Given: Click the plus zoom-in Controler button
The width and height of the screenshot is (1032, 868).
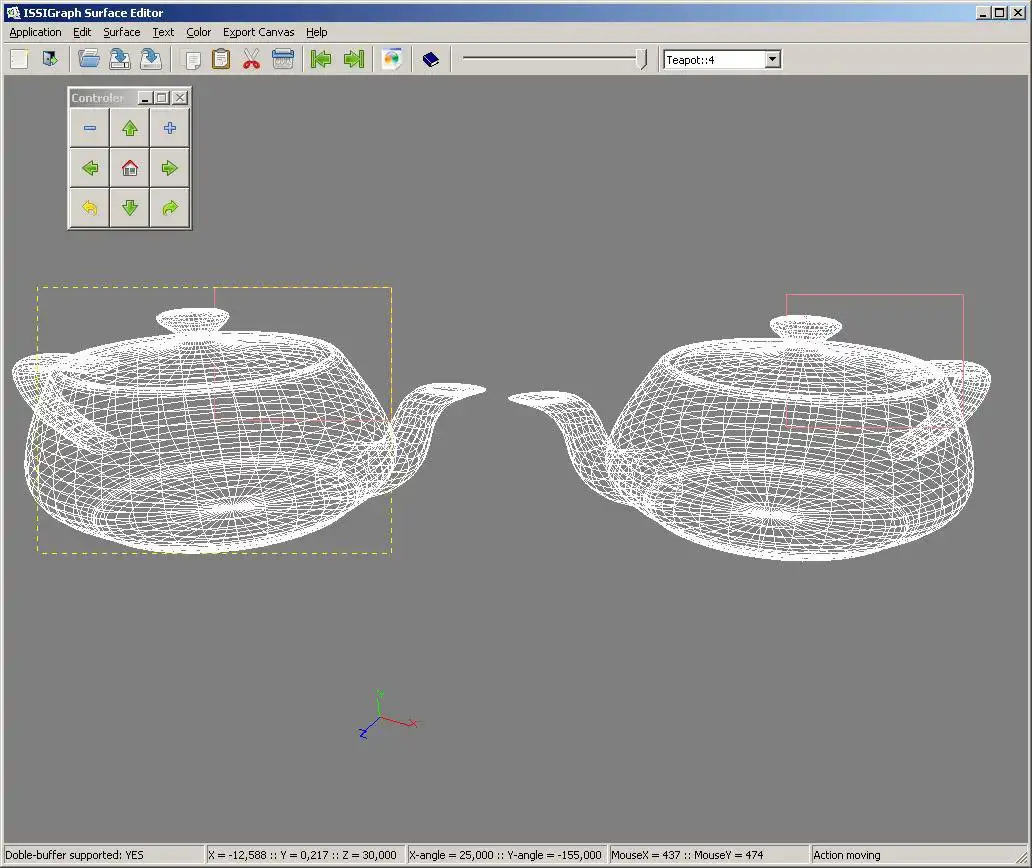Looking at the screenshot, I should coord(170,128).
